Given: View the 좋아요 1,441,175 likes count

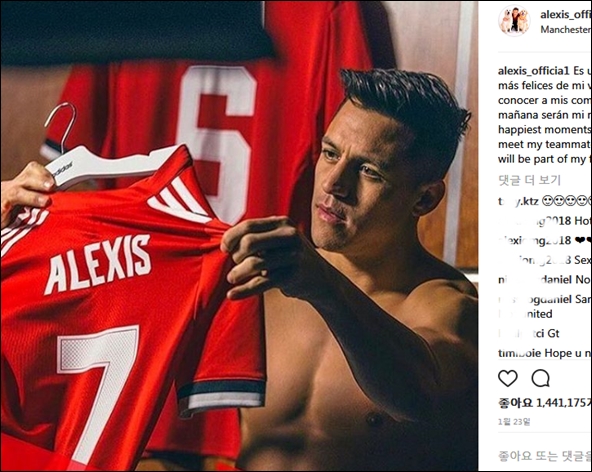Looking at the screenshot, I should (544, 403).
